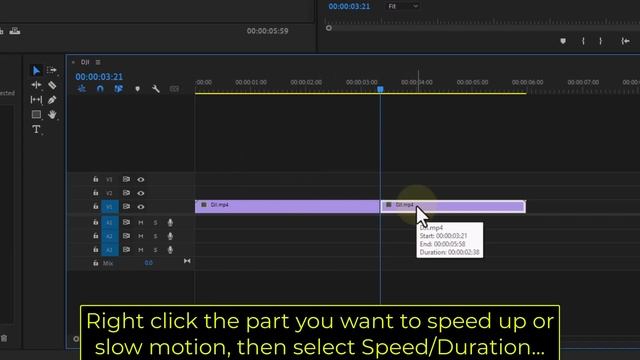This screenshot has width=640, height=360.
Task: Select the Track Select Forward tool
Action: (x=52, y=70)
